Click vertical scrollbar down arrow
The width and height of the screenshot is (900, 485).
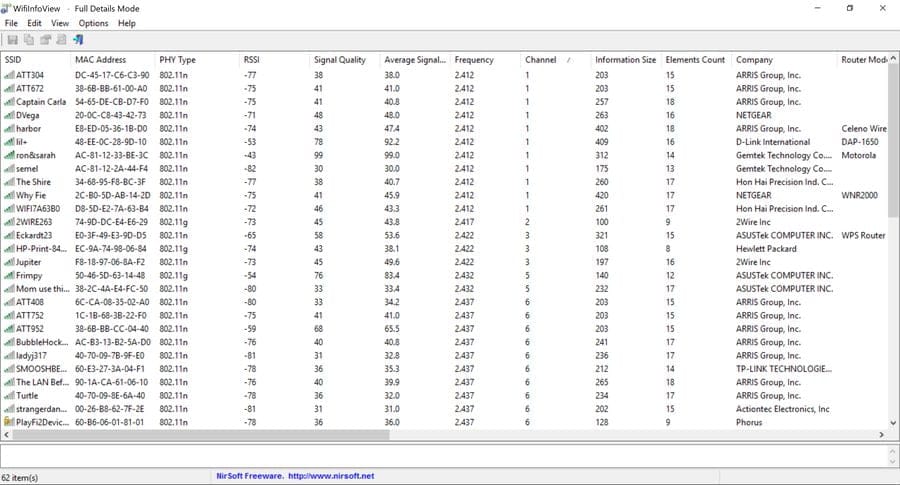click(x=893, y=422)
